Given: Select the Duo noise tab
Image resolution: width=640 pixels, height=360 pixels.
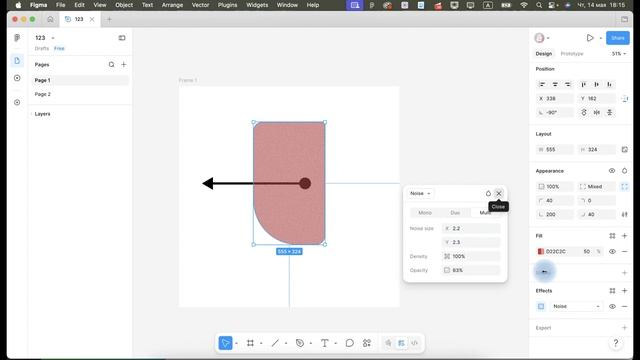Looking at the screenshot, I should [455, 213].
